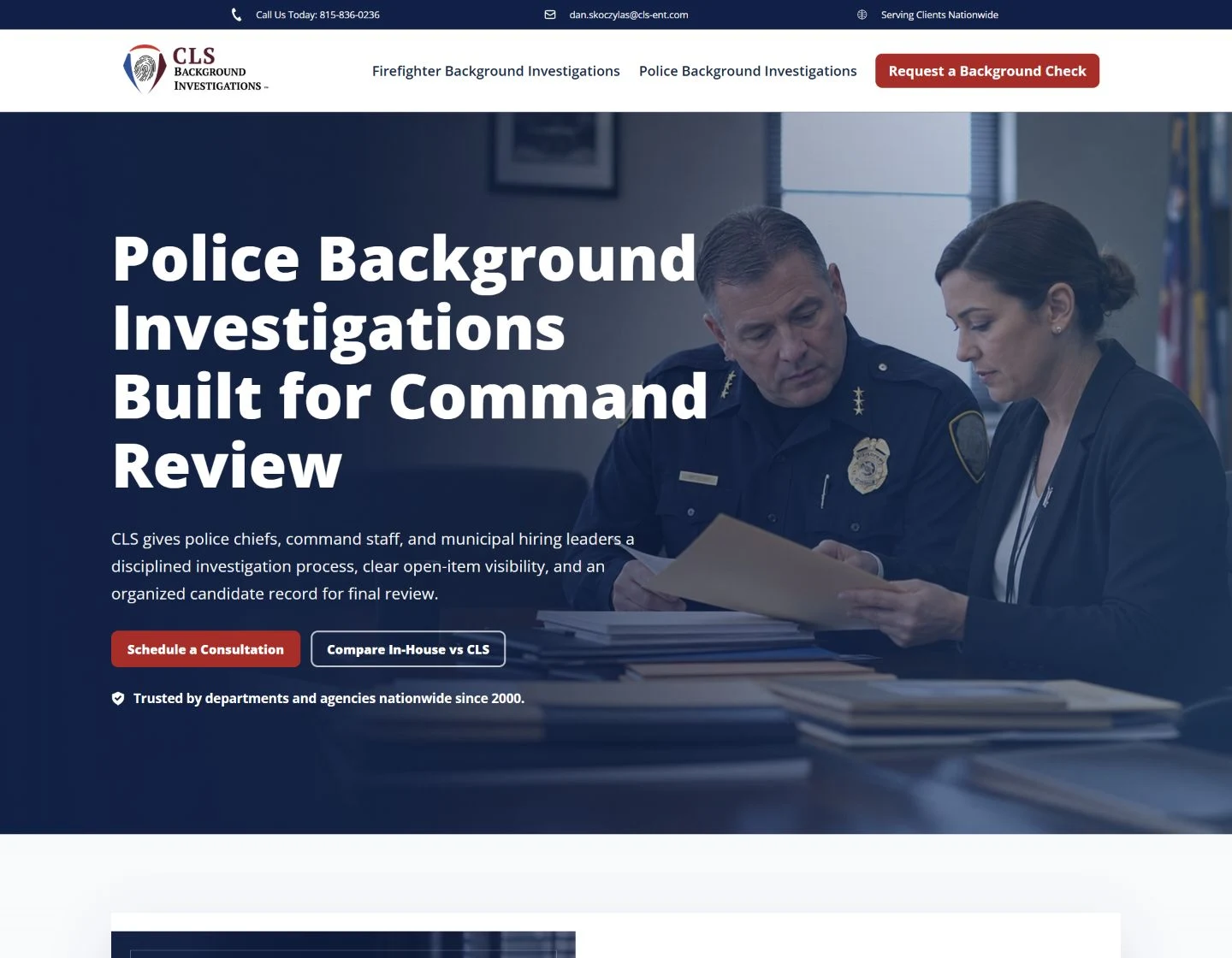
Task: Click the Serving Clients Nationwide text
Action: [939, 15]
